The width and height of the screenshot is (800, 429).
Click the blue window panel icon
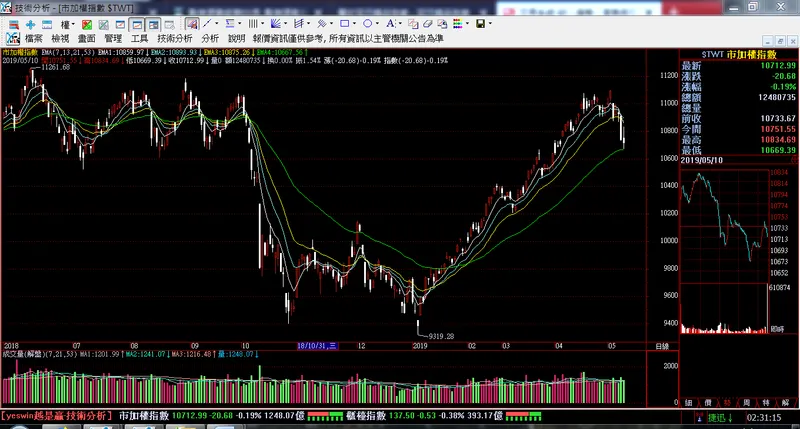pos(47,24)
